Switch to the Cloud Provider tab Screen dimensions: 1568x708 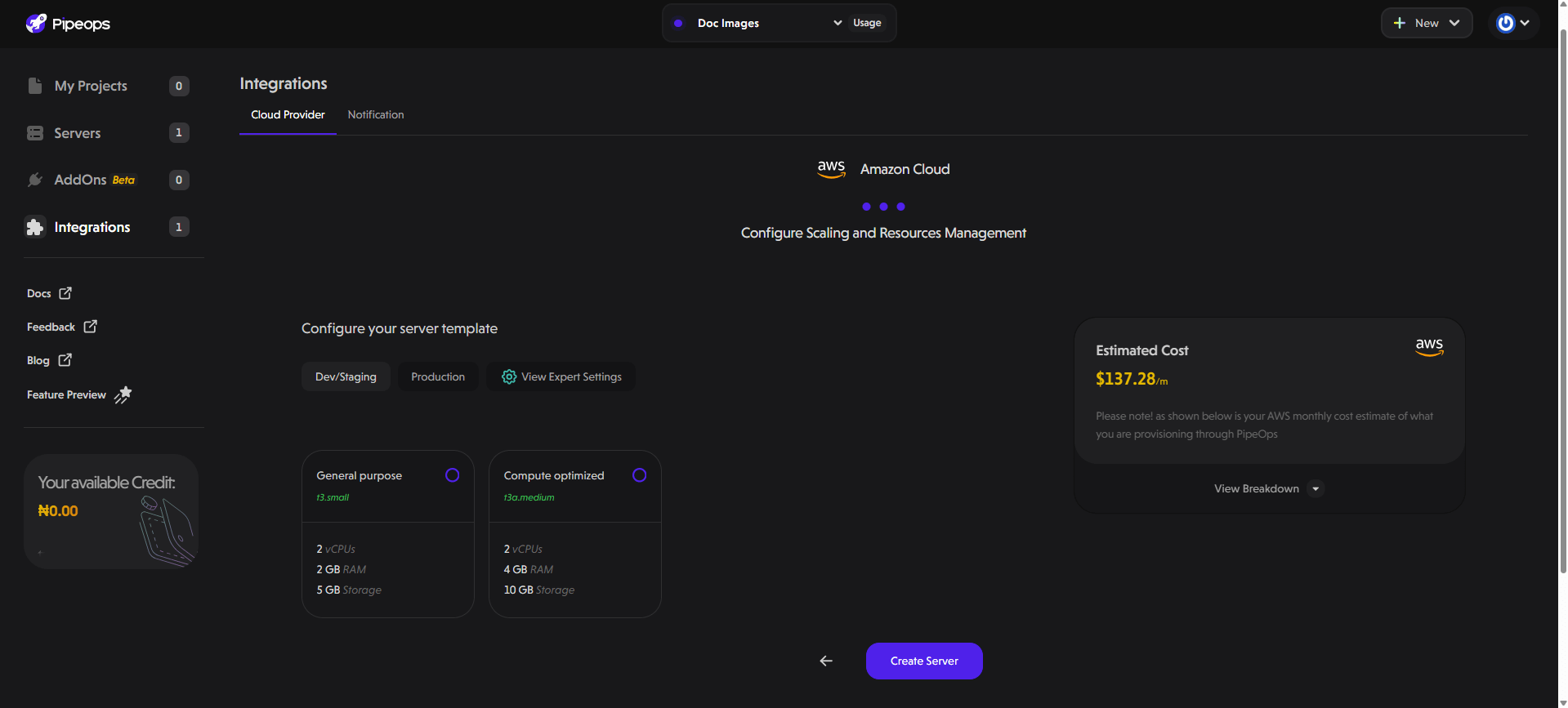[x=288, y=114]
